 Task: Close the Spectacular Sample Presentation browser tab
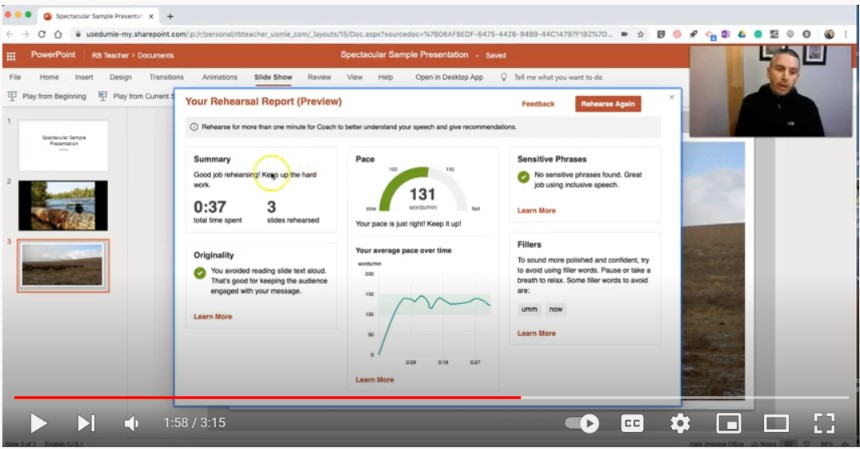point(151,16)
